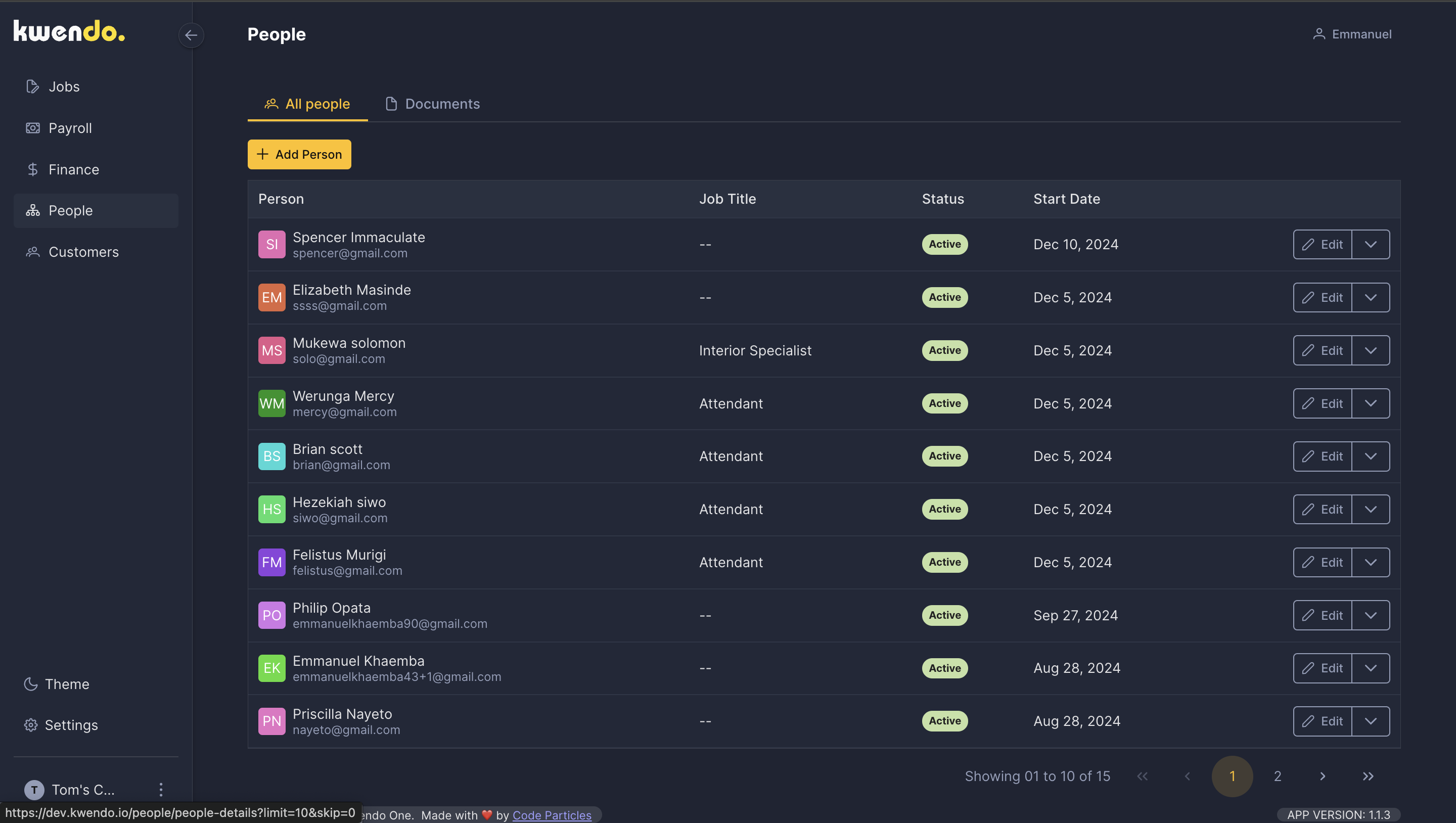
Task: Switch to All people tab
Action: click(307, 104)
